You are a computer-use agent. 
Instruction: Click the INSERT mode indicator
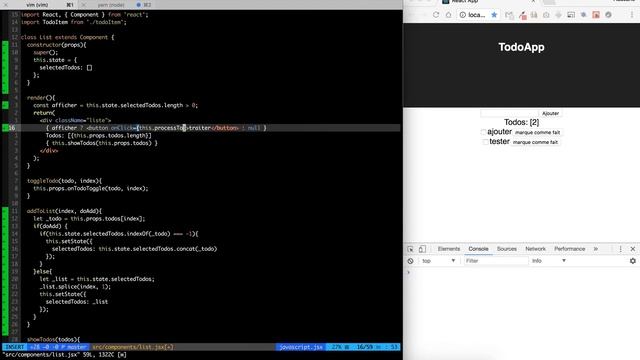coord(15,347)
